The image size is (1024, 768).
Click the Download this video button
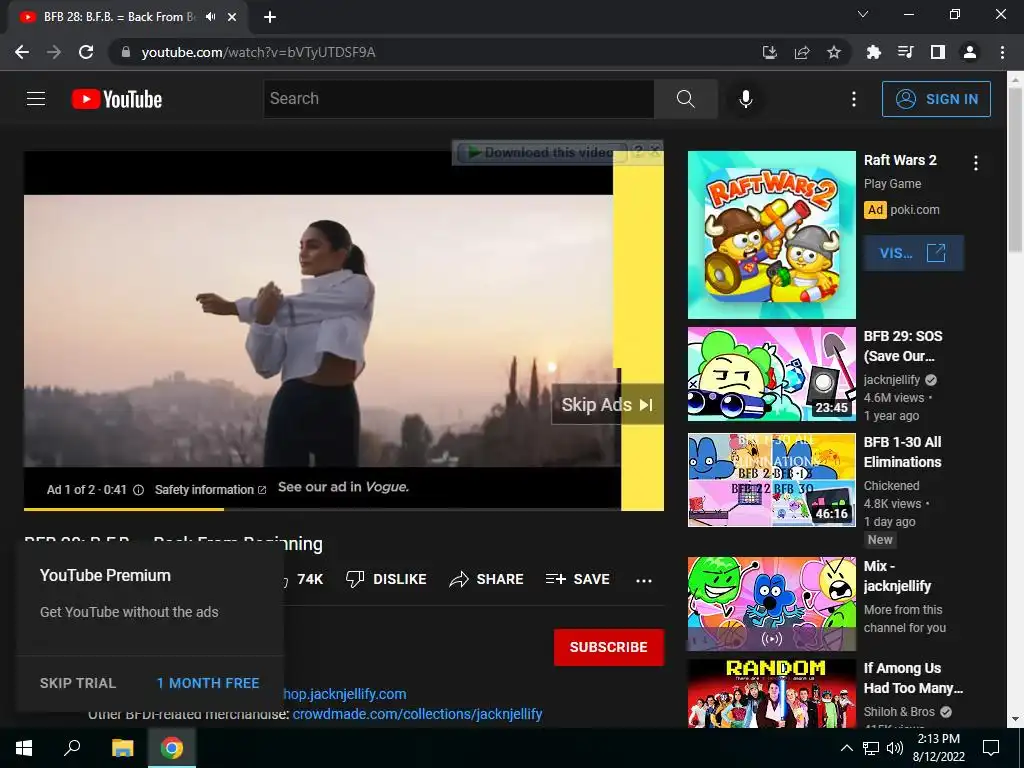pos(541,153)
